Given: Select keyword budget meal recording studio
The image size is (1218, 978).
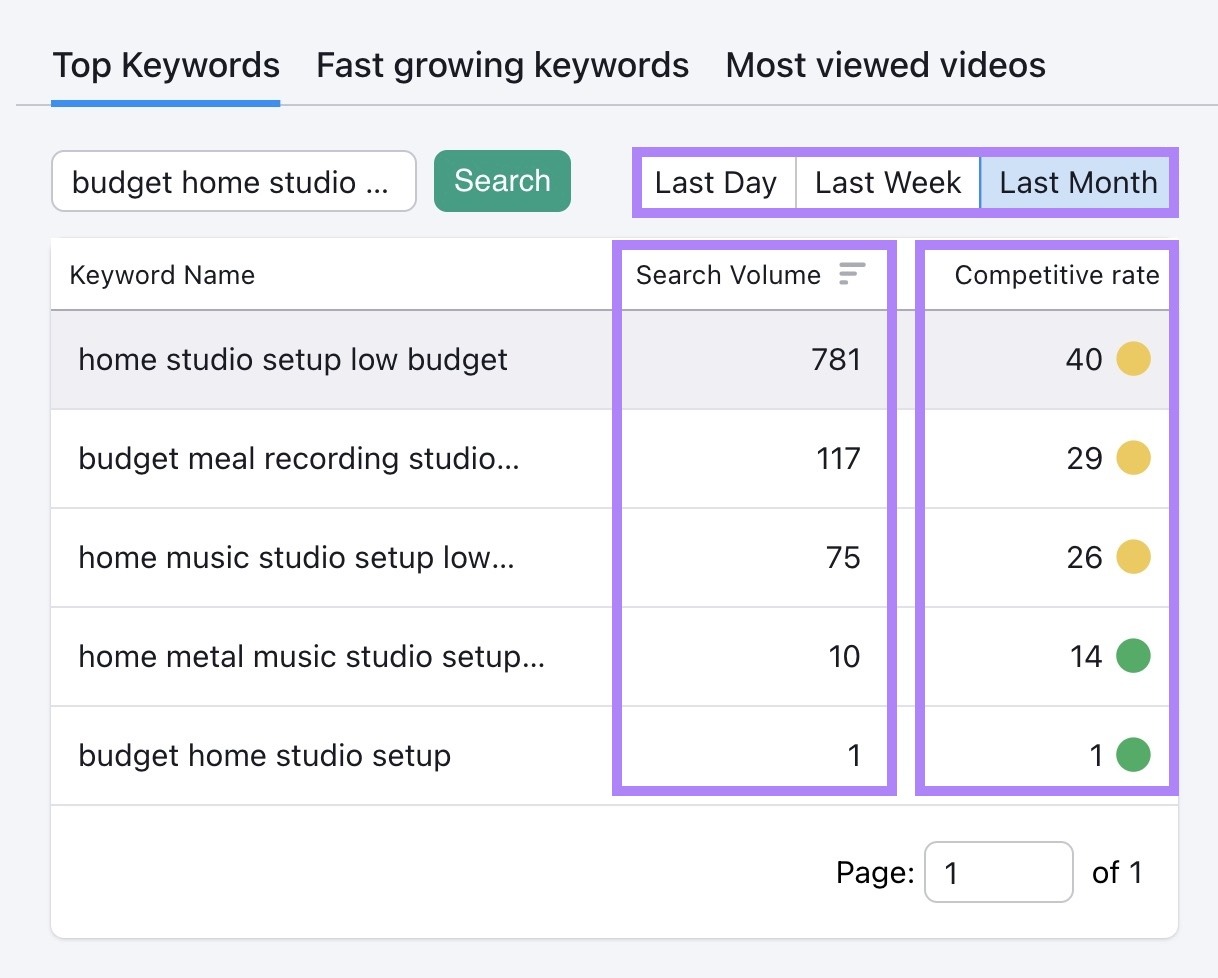Looking at the screenshot, I should [x=299, y=458].
